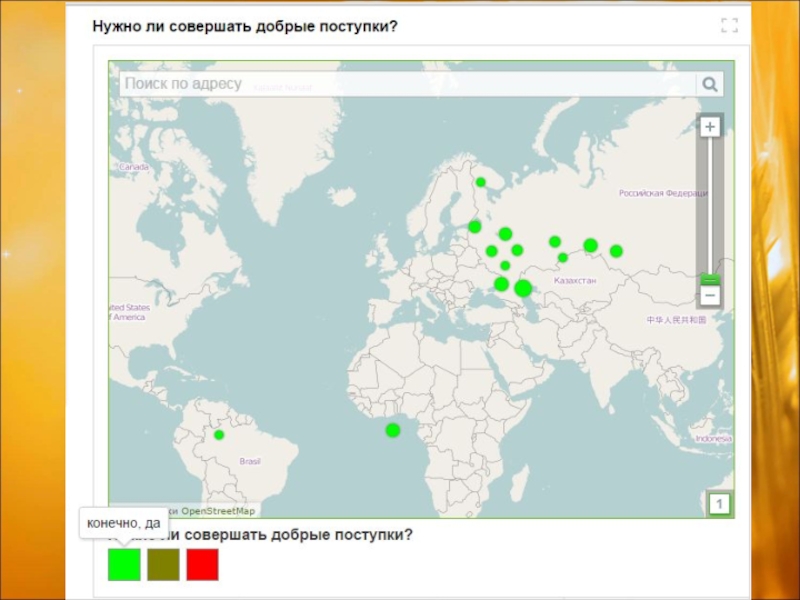
Task: Click the green marker in Brazil
Action: pyautogui.click(x=219, y=435)
